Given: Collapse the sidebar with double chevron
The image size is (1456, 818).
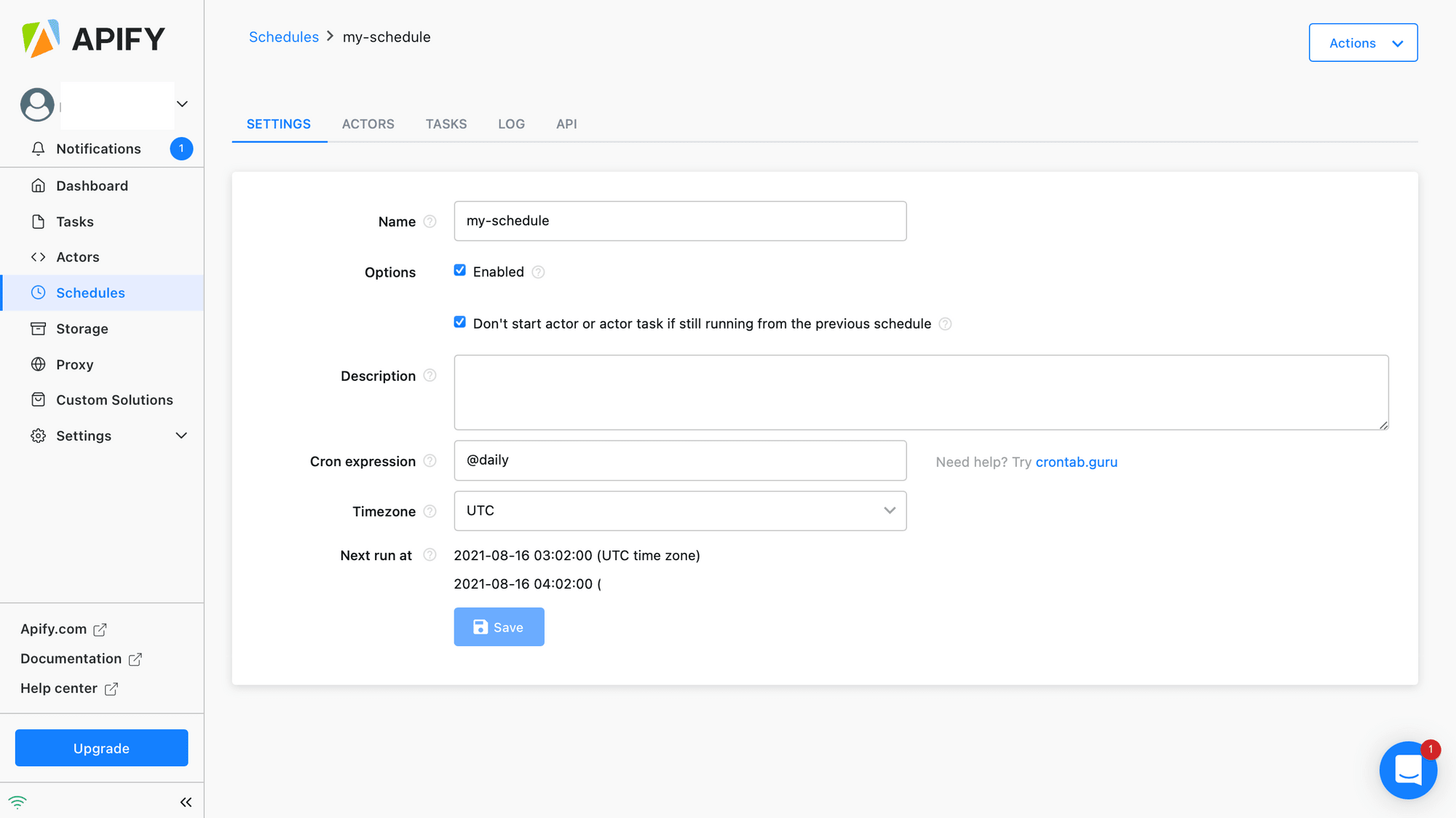Looking at the screenshot, I should click(x=186, y=802).
